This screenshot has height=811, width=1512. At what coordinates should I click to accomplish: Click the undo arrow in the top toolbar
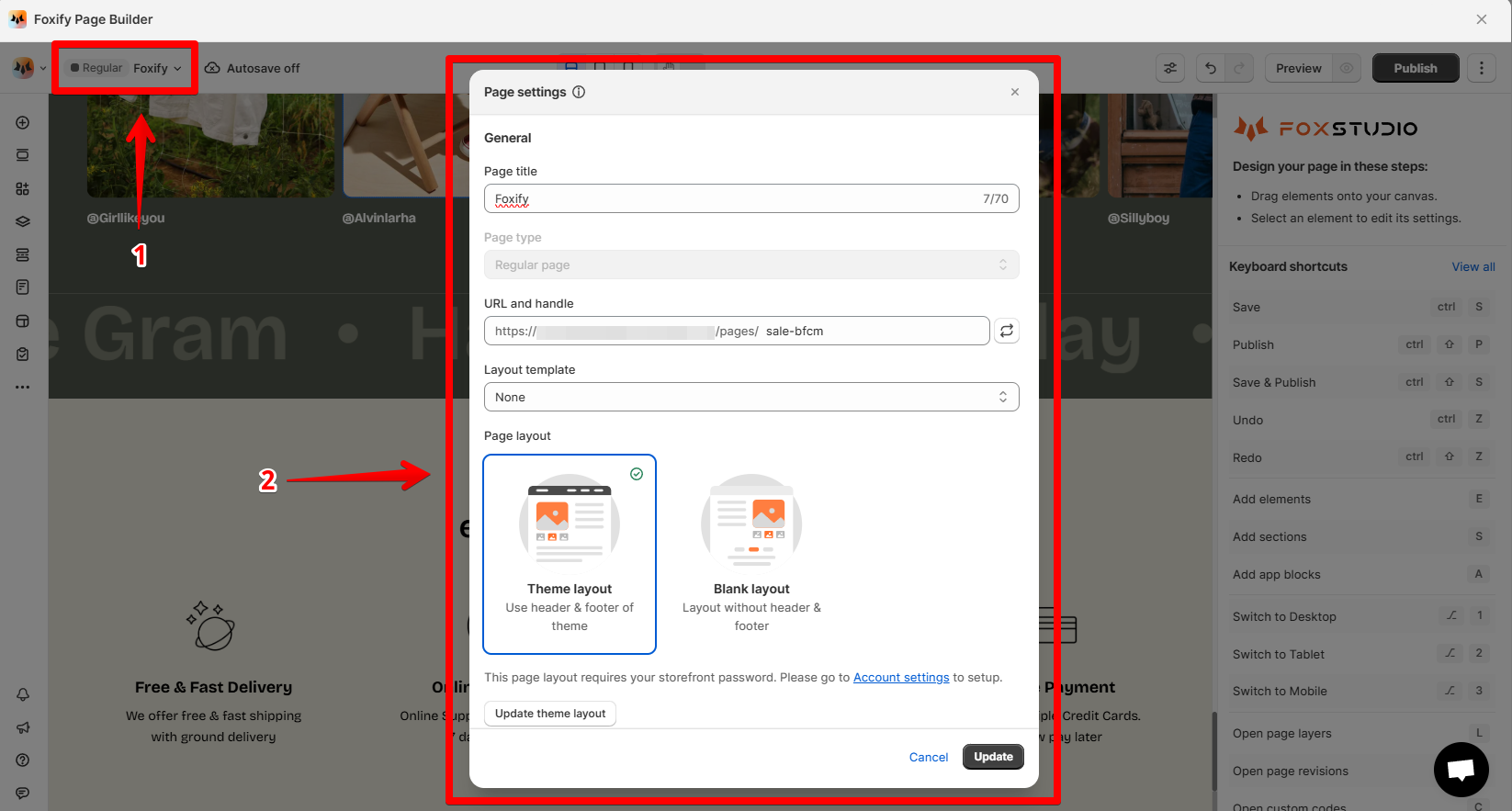coord(1211,68)
